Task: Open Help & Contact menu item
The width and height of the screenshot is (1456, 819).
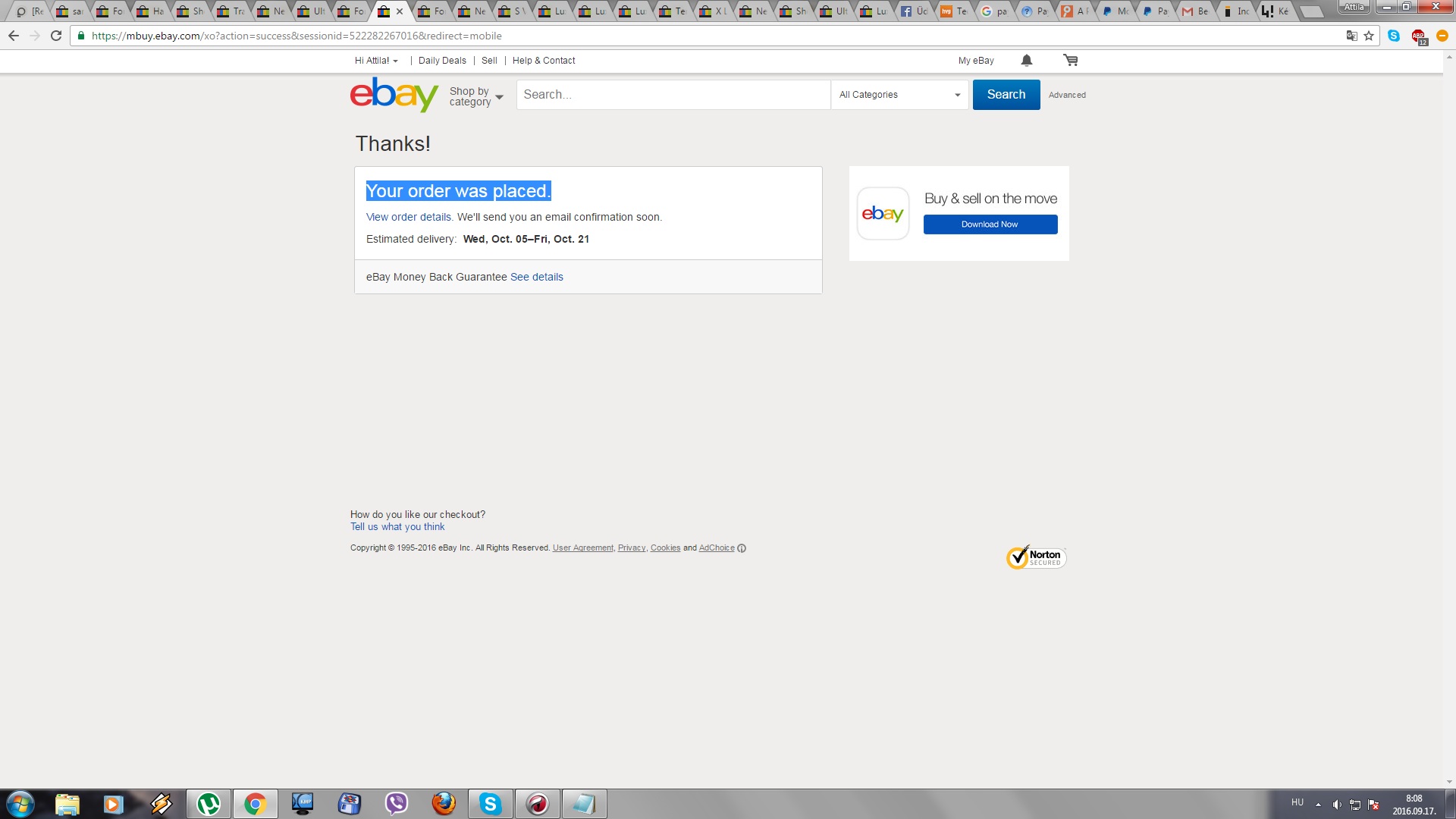Action: [x=544, y=61]
